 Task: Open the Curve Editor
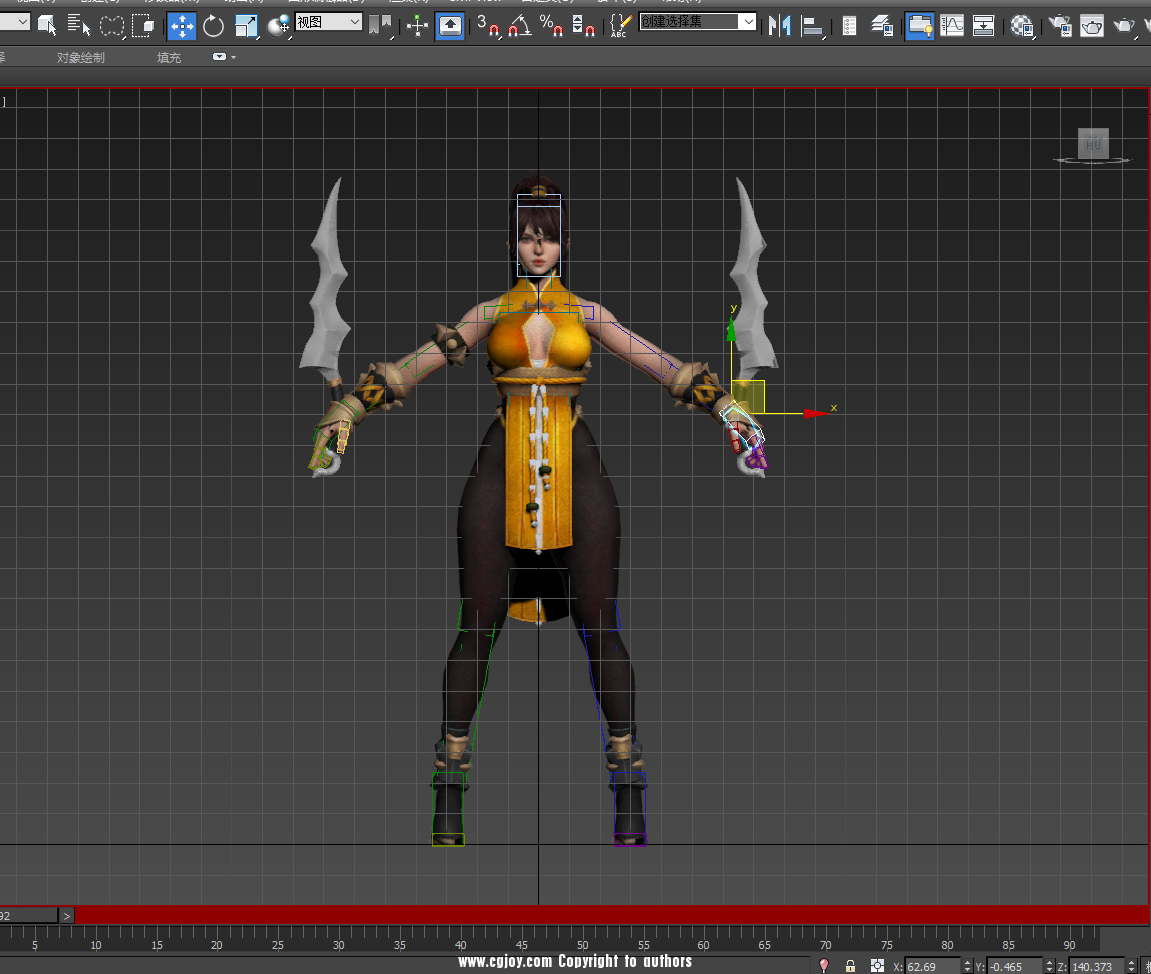[x=952, y=25]
